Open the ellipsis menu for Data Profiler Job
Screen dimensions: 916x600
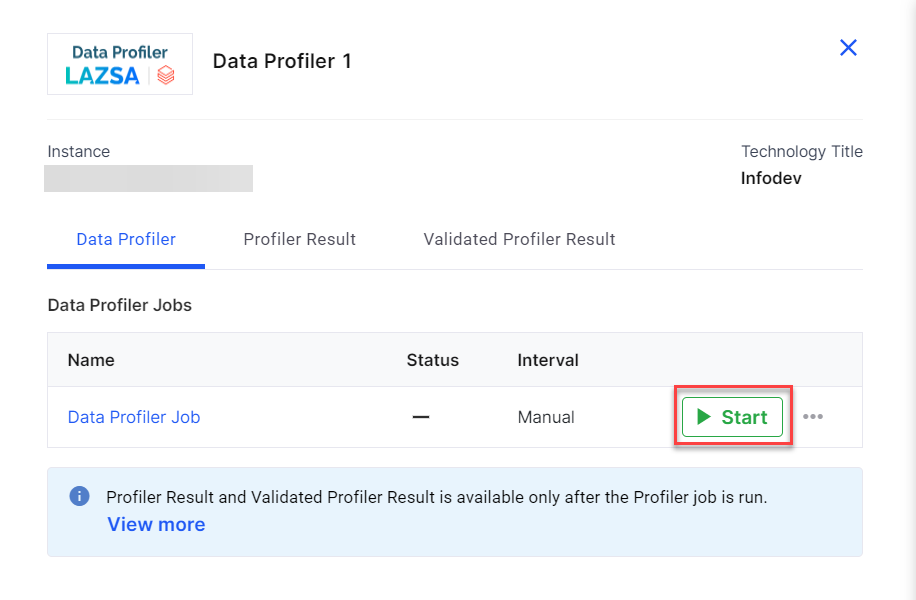813,417
